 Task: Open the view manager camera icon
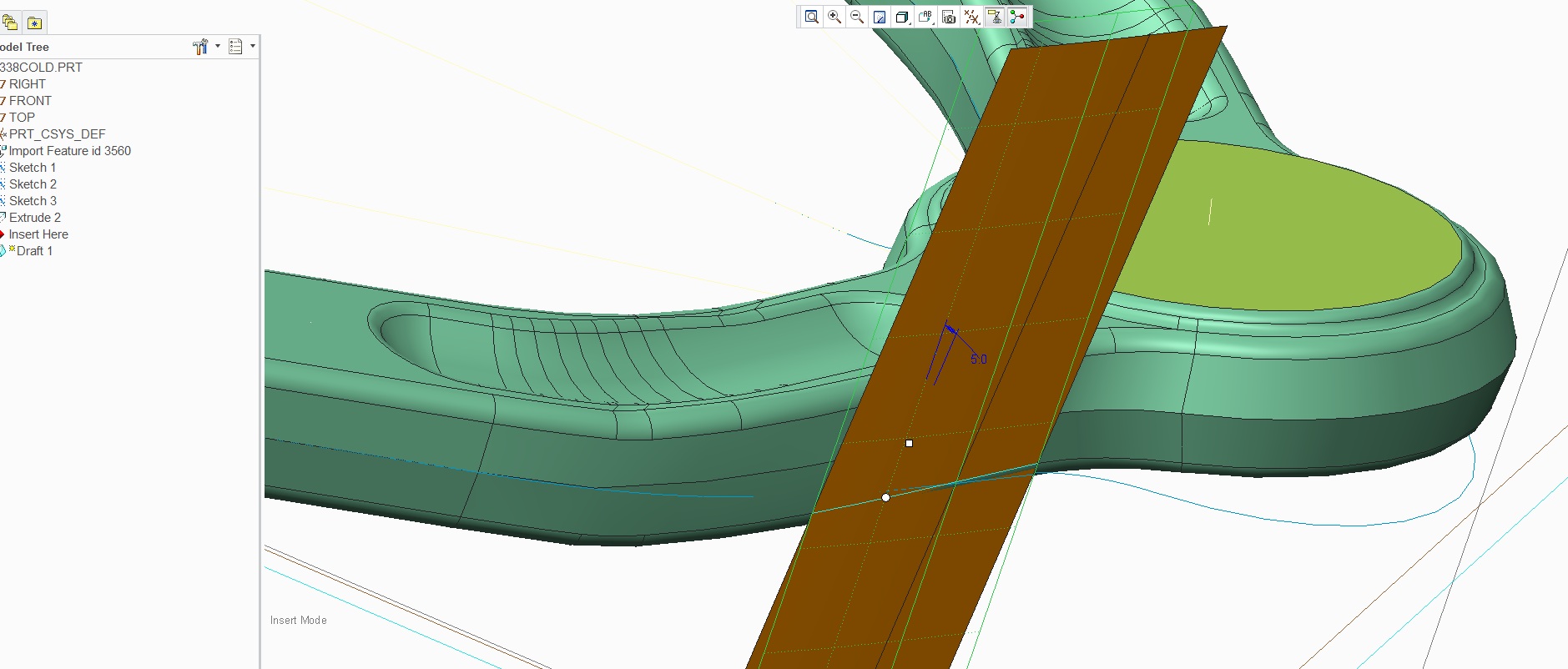(949, 17)
